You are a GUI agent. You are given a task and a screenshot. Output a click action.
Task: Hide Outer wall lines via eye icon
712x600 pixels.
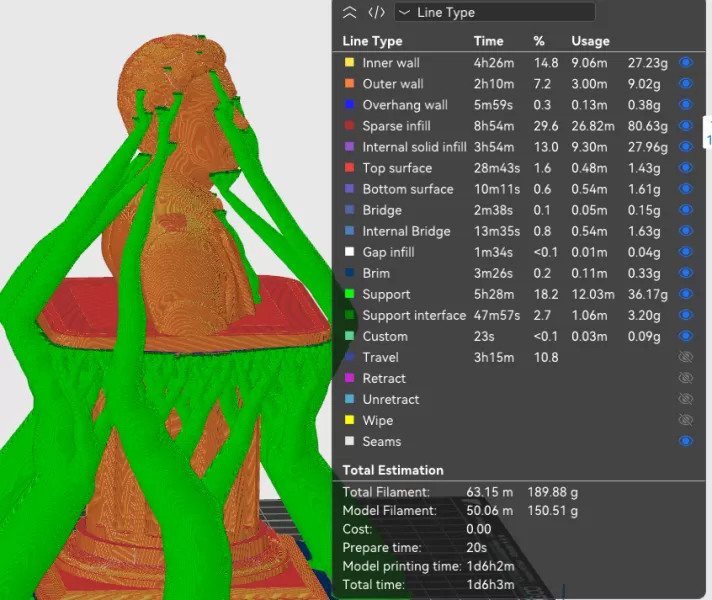tap(686, 84)
